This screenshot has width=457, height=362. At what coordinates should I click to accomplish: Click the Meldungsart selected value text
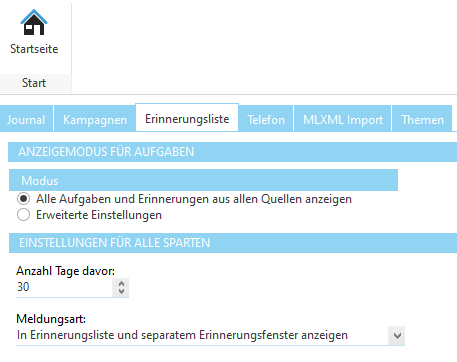(182, 335)
